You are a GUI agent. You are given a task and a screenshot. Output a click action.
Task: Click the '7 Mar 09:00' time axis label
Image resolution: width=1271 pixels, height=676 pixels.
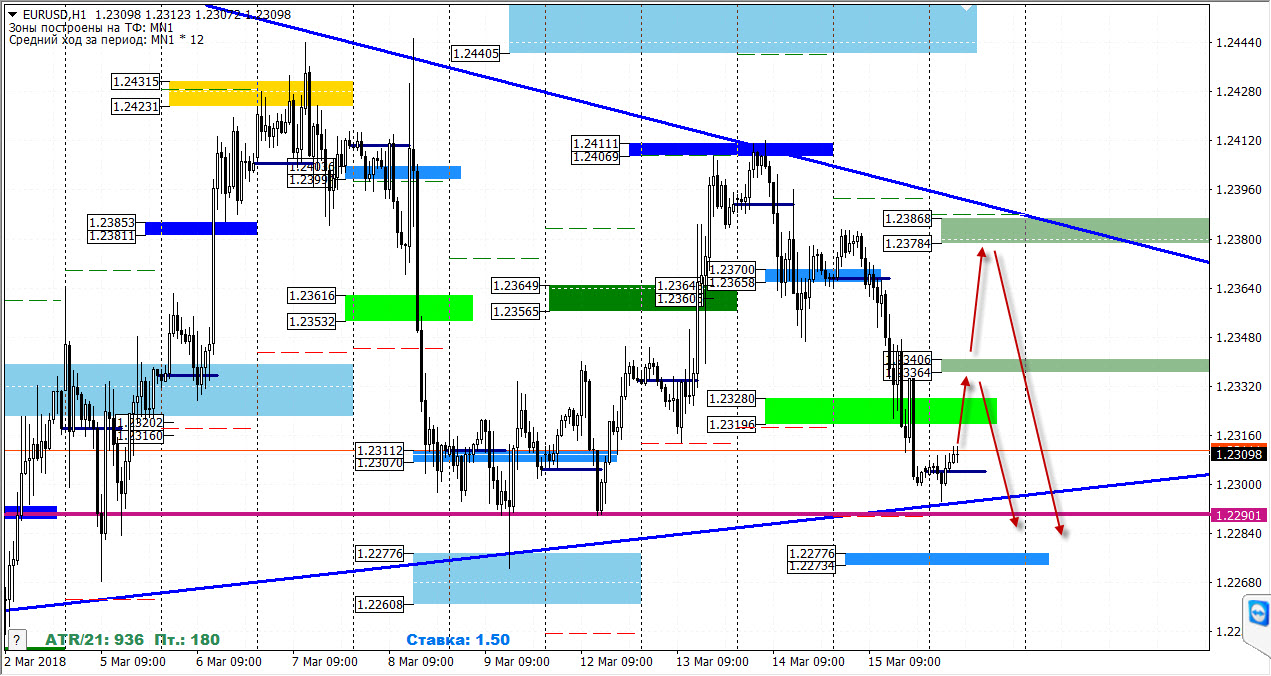[x=325, y=662]
